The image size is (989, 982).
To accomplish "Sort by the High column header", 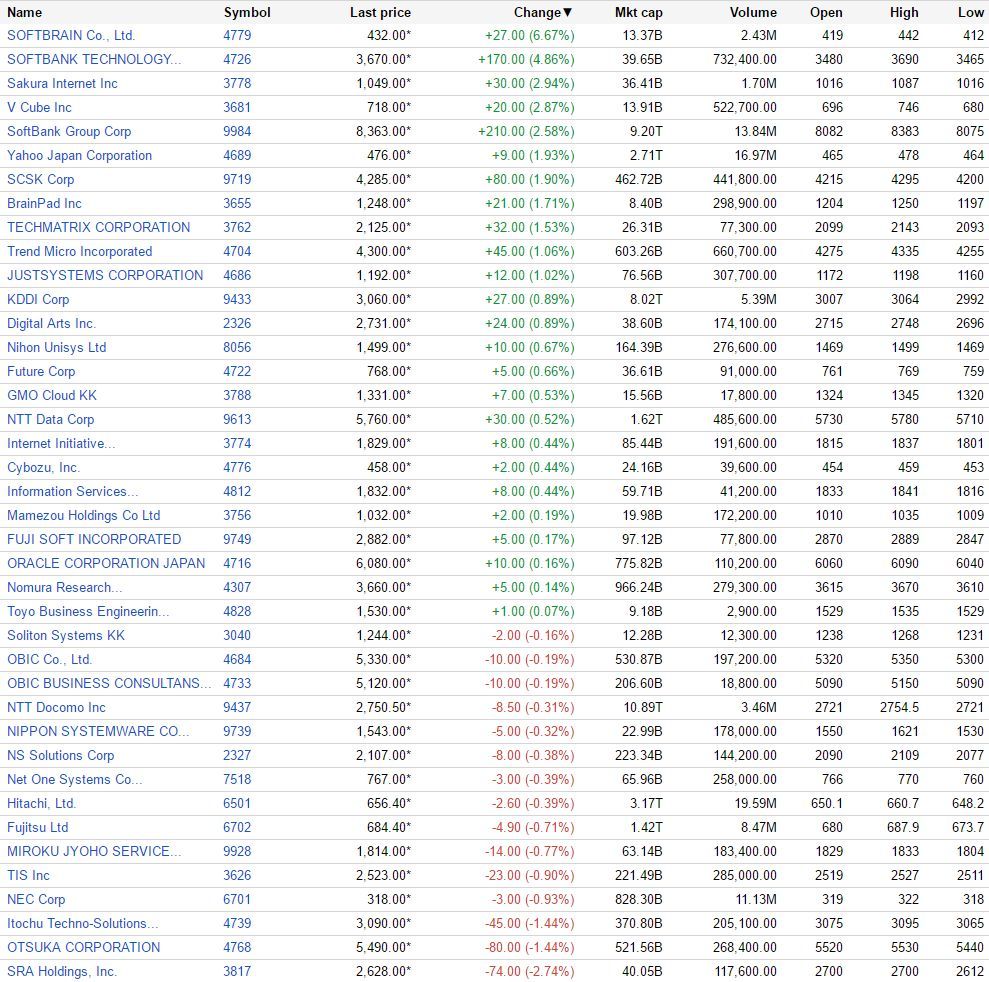I will coord(904,12).
